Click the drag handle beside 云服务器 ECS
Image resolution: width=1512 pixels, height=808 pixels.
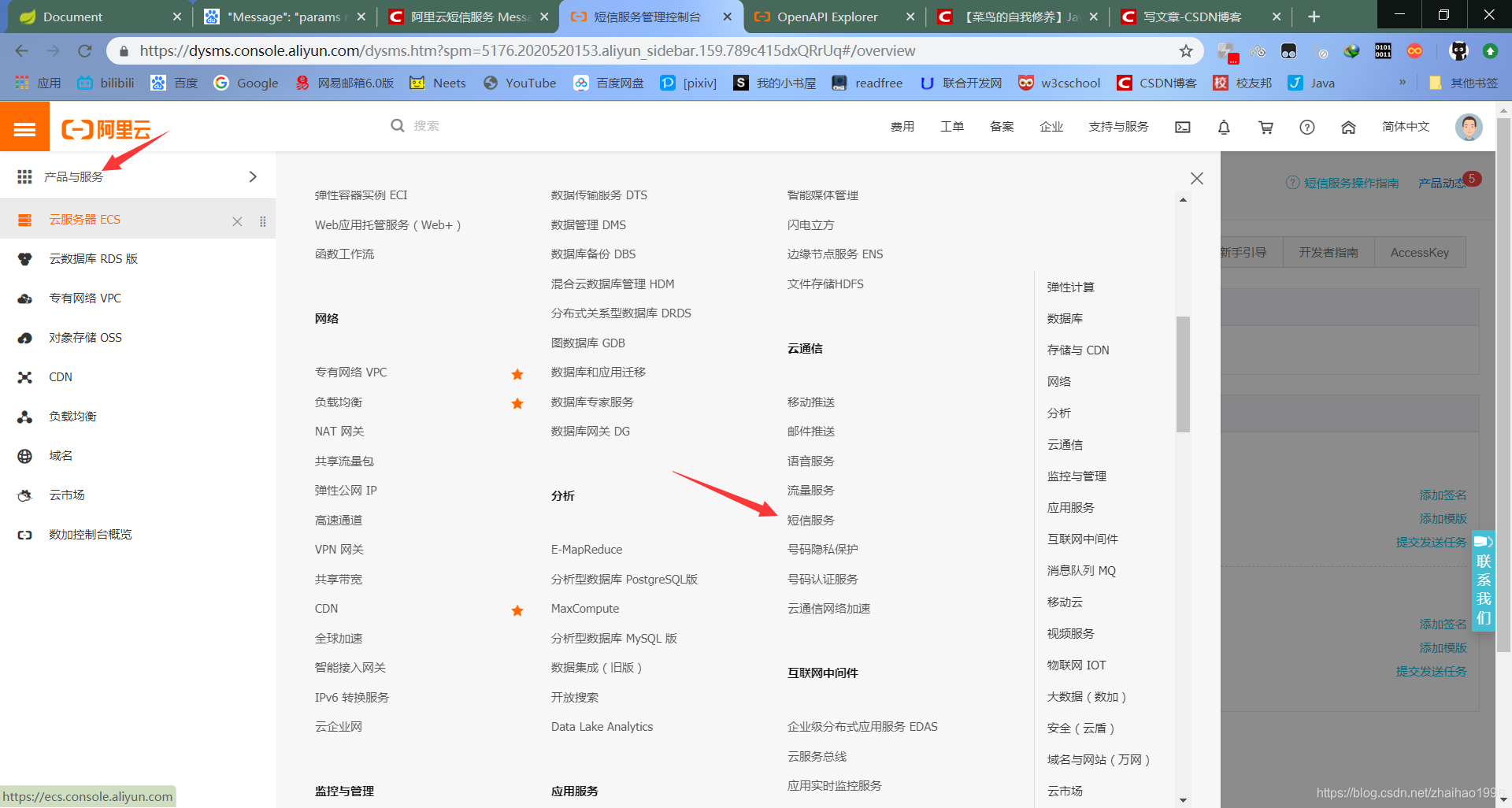[x=263, y=221]
